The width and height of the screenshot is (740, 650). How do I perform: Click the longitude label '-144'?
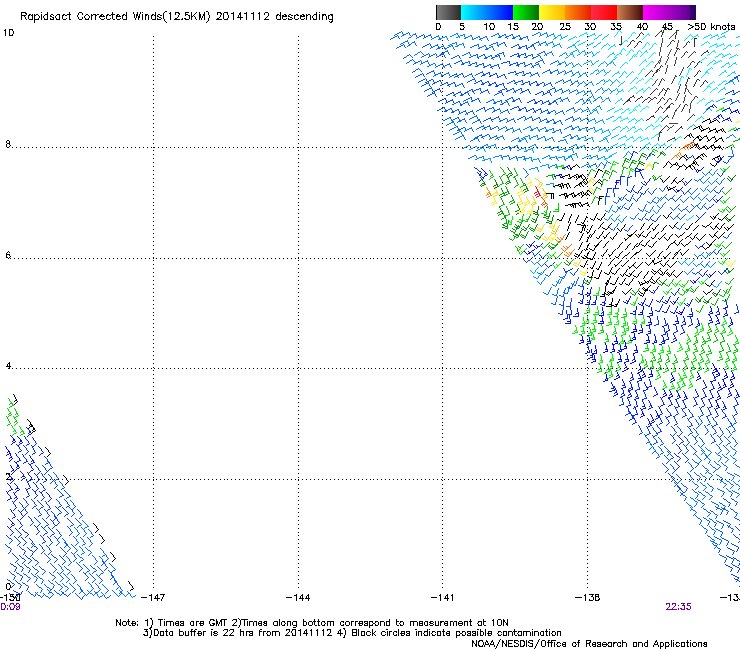[298, 598]
